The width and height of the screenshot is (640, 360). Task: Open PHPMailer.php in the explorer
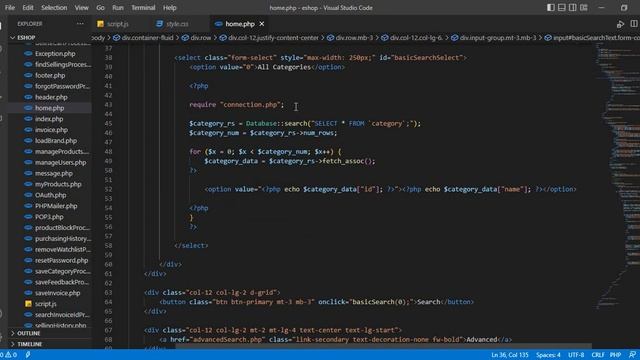pyautogui.click(x=56, y=206)
